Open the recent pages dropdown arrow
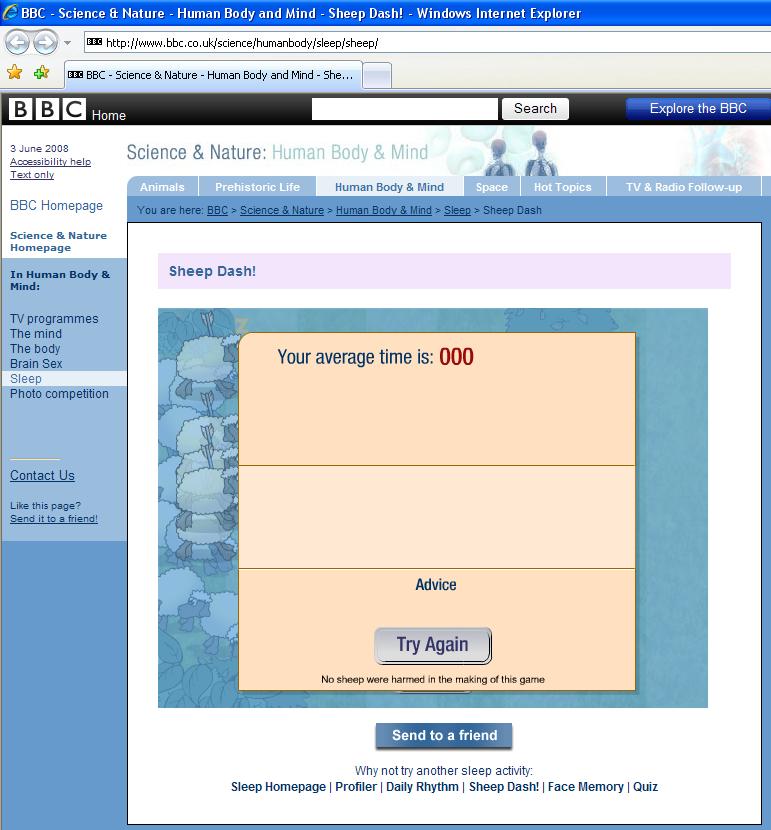Viewport: 771px width, 830px height. pyautogui.click(x=68, y=43)
